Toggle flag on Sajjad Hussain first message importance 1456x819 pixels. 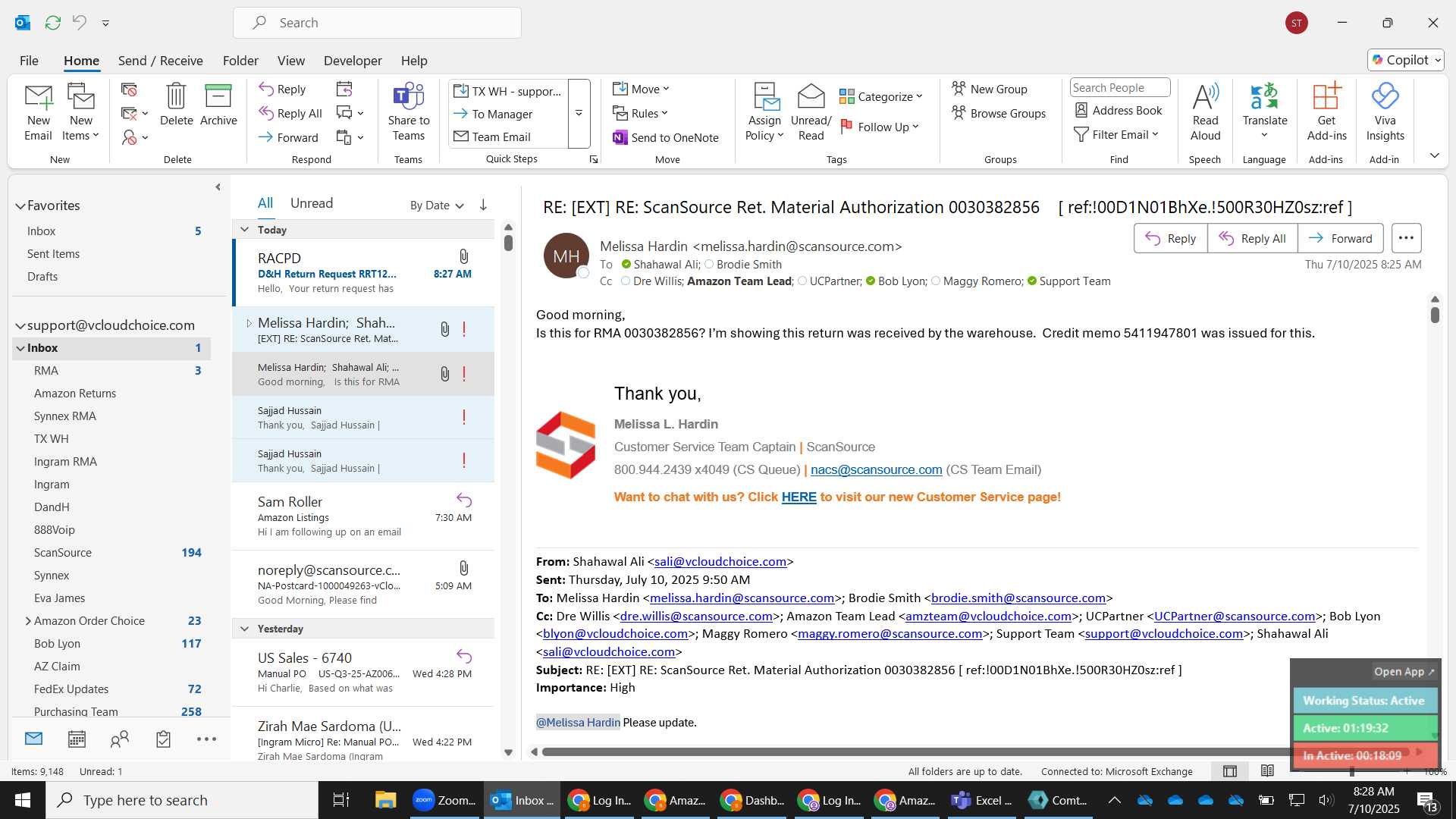click(x=464, y=417)
